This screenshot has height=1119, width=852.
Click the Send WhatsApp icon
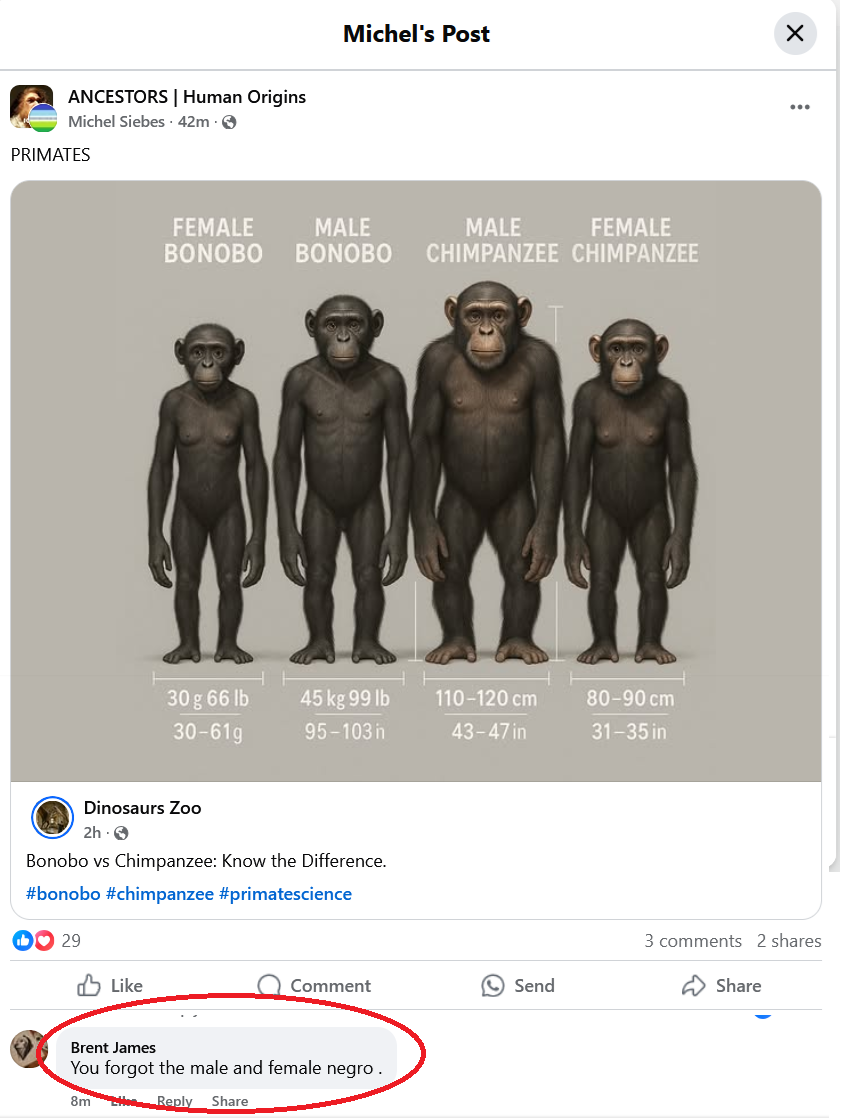point(493,986)
